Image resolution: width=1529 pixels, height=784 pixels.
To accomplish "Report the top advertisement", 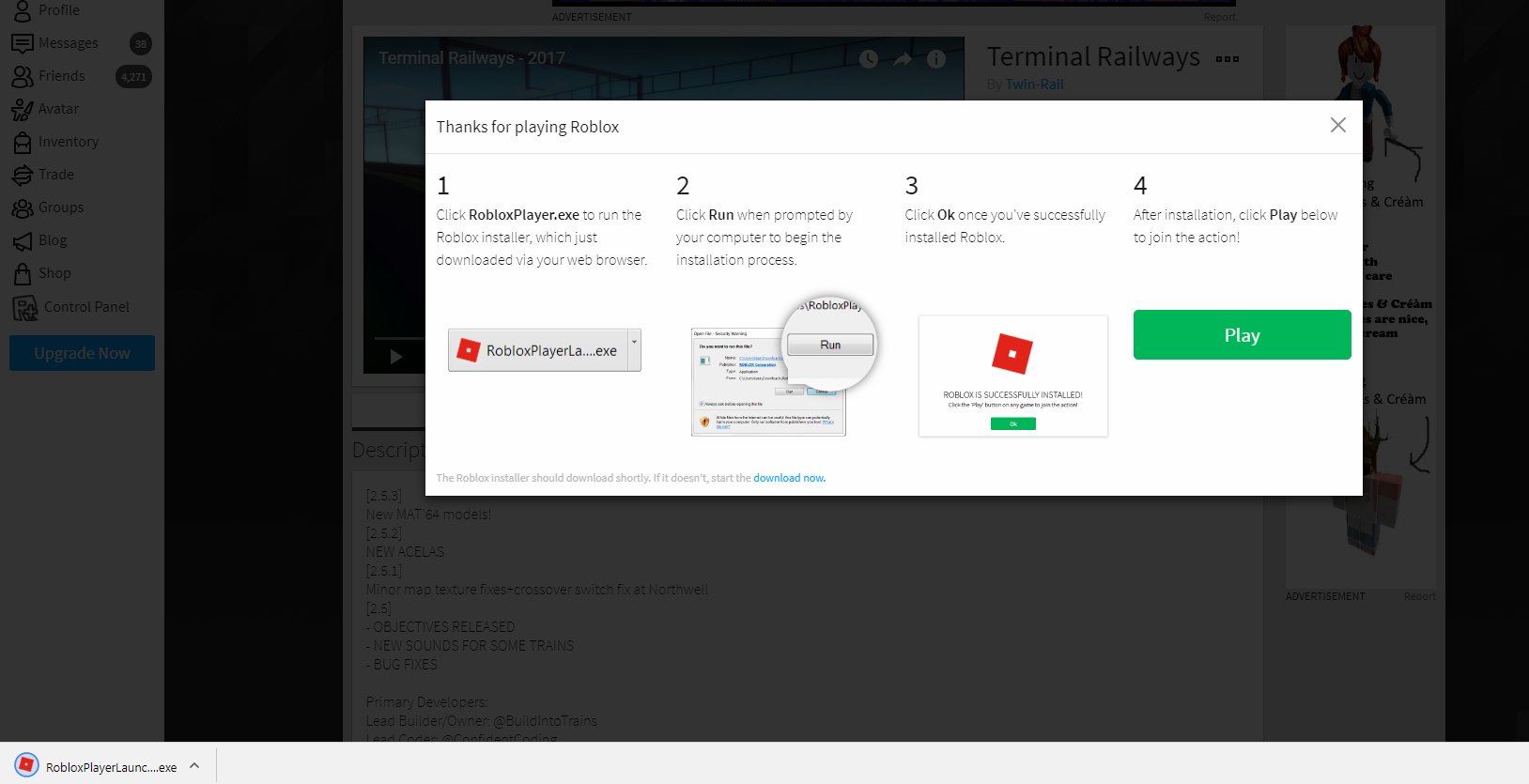I will pyautogui.click(x=1219, y=17).
